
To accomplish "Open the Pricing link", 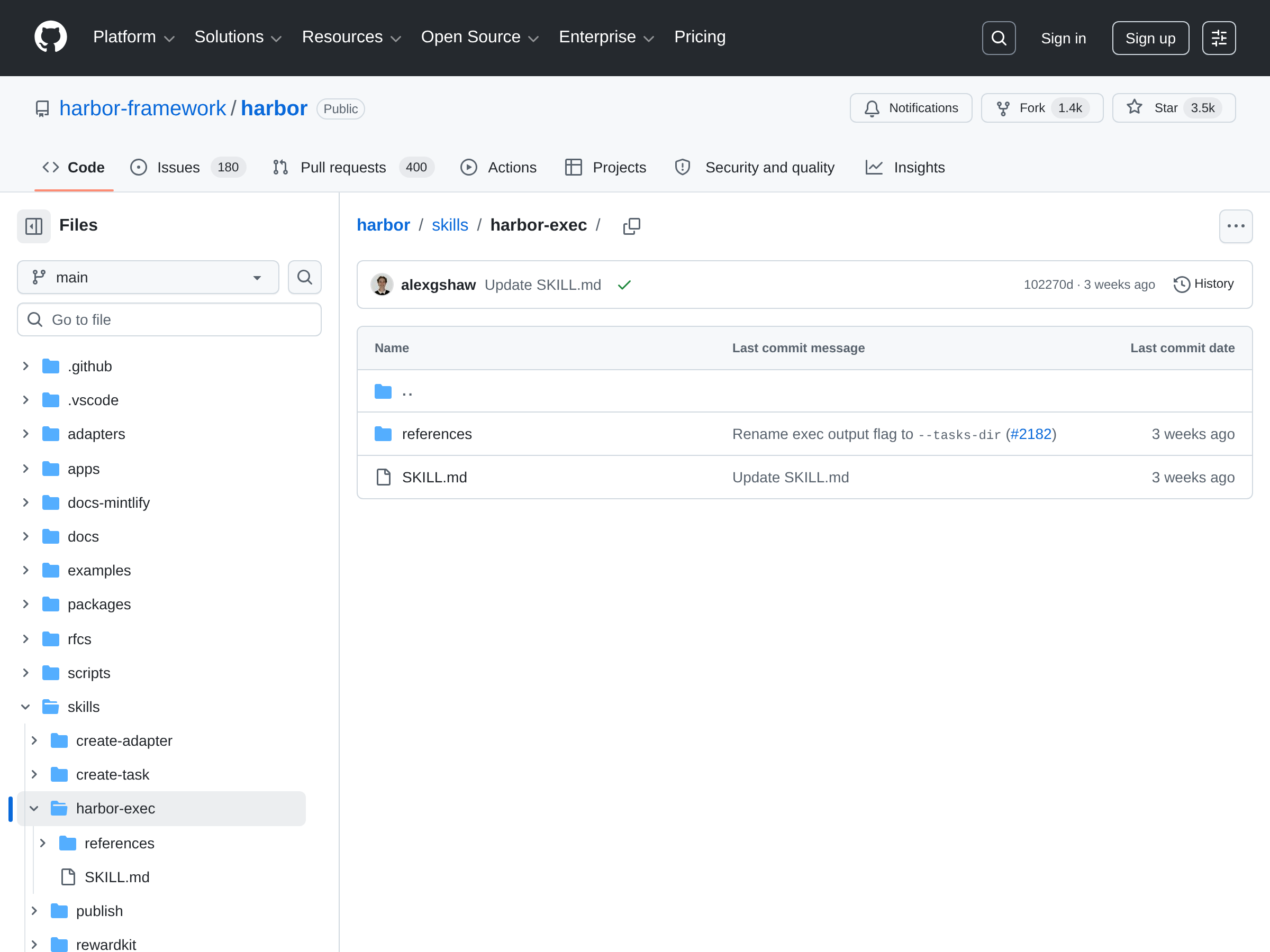I will tap(700, 38).
